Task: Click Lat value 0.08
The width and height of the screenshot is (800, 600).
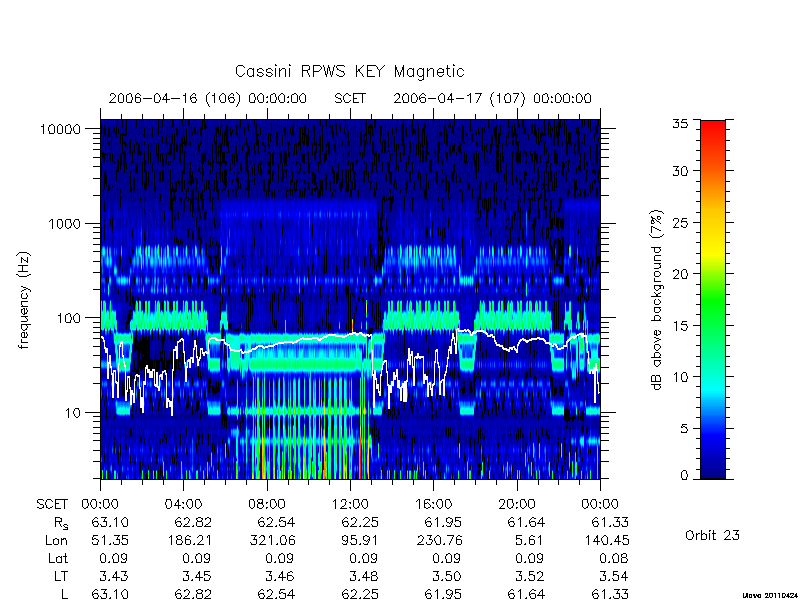Action: tap(614, 559)
